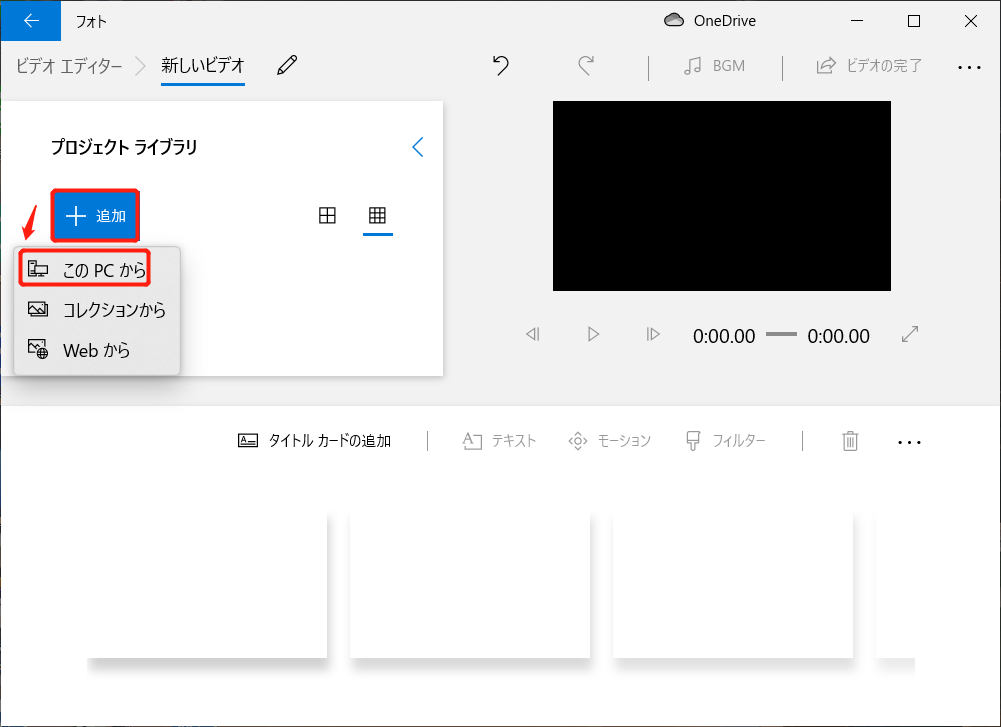The width and height of the screenshot is (1001, 727).
Task: Click the pencil icon to rename video
Action: [x=287, y=65]
